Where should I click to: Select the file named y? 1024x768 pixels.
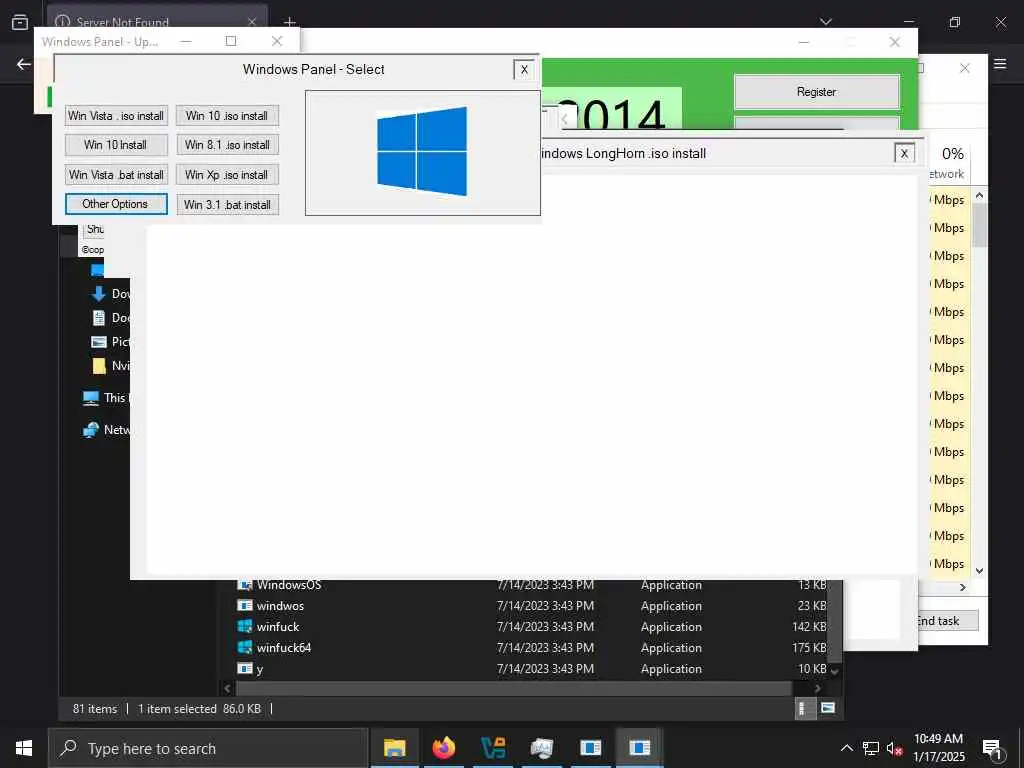pos(259,669)
